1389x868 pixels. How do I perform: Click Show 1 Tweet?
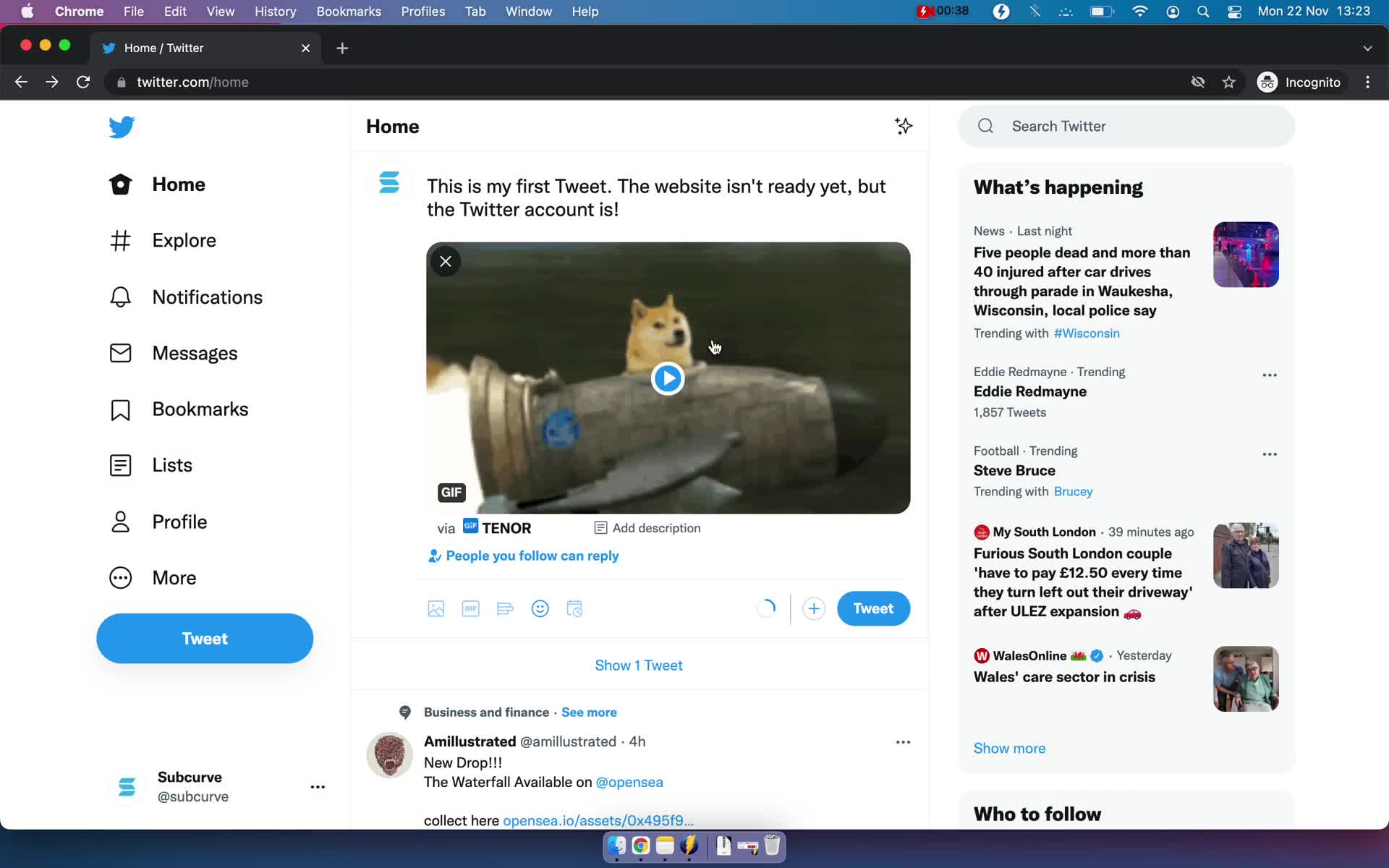639,665
